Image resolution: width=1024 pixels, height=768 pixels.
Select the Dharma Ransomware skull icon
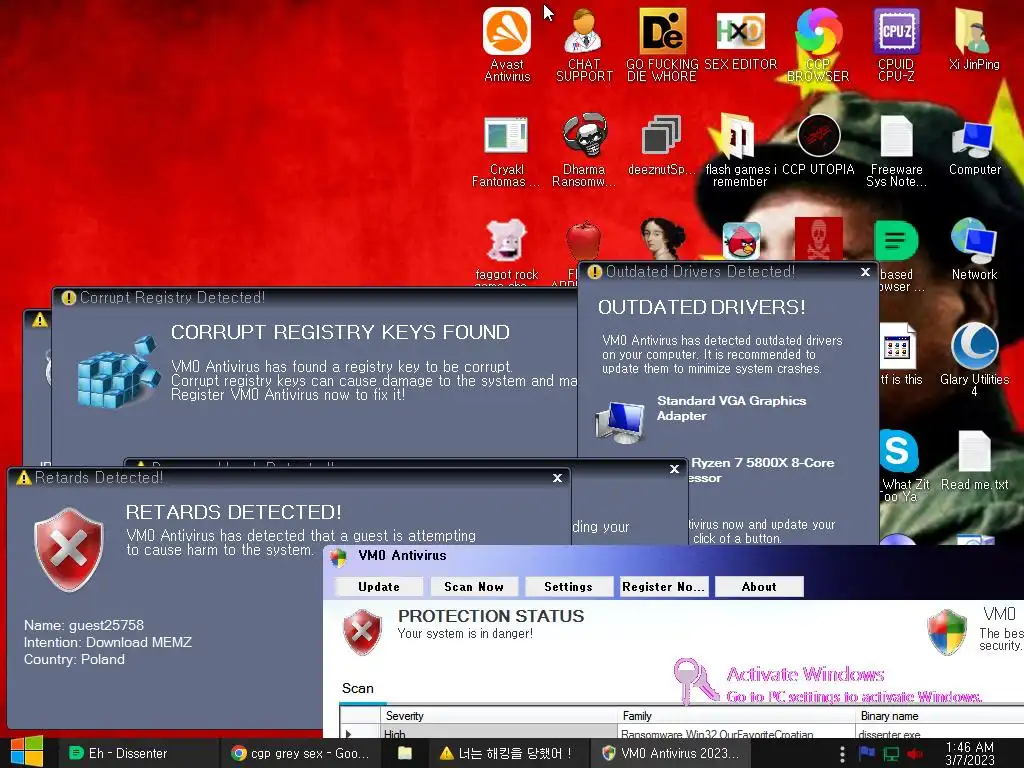point(584,150)
